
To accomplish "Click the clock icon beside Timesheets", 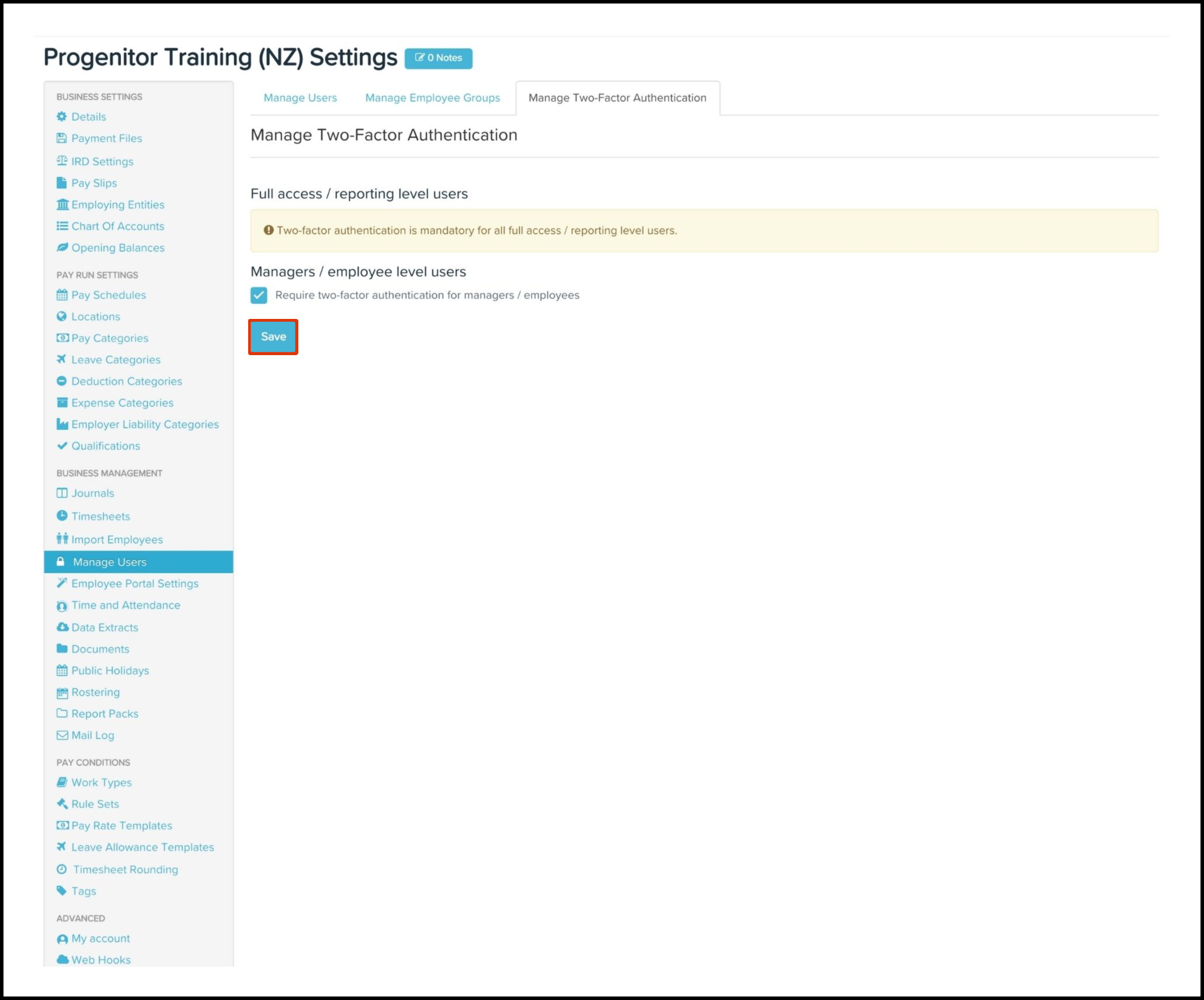I will 61,516.
